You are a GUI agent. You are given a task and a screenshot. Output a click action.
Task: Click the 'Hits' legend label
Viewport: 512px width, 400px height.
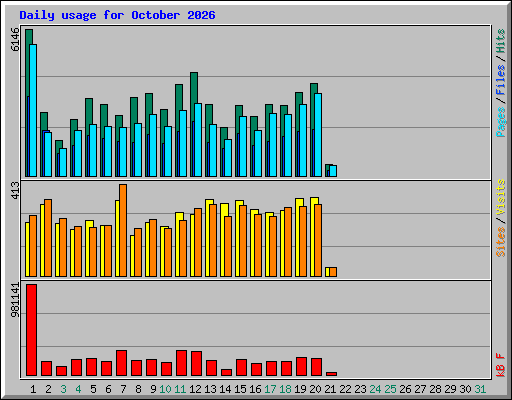(x=501, y=41)
